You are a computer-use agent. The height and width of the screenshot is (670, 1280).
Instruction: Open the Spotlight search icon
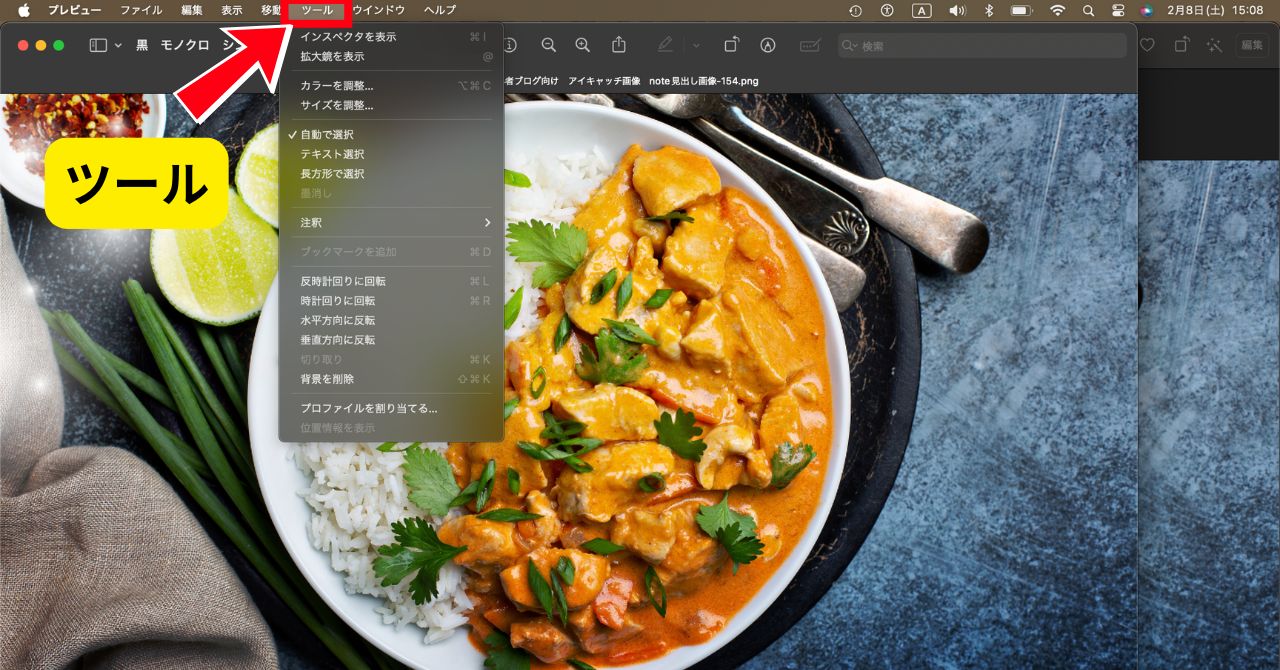tap(1088, 10)
